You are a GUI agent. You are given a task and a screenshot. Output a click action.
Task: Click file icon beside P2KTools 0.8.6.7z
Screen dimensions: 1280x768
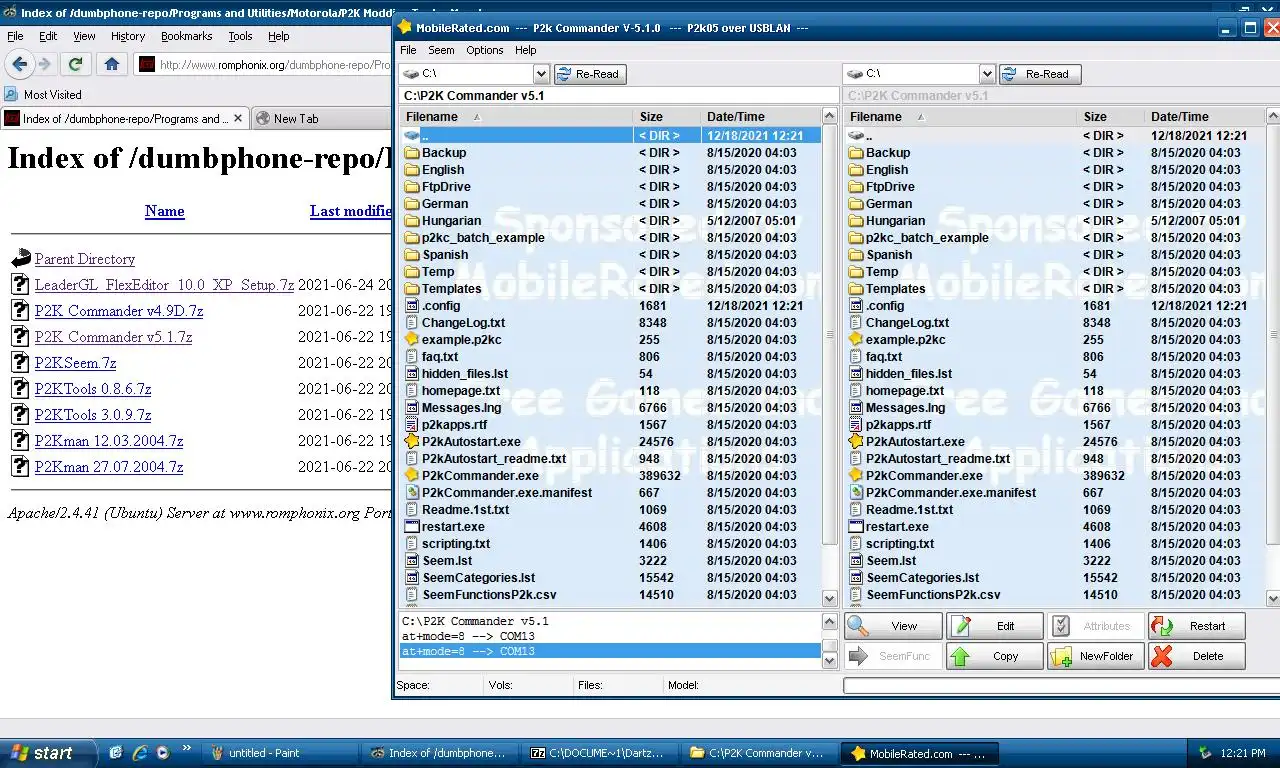[x=20, y=388]
